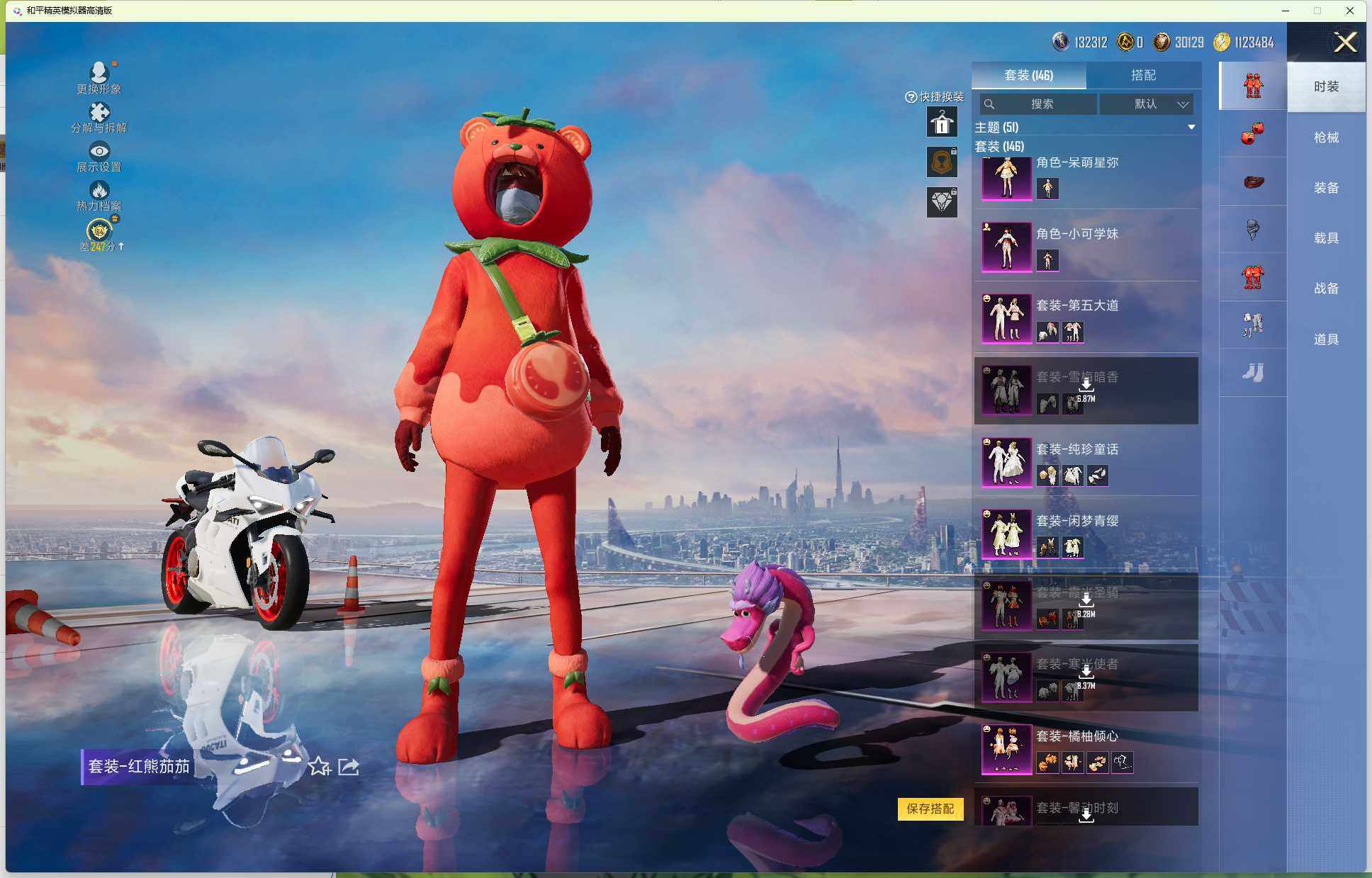1372x878 pixels.
Task: Expand the 主题 (51) section arrow
Action: [x=1191, y=128]
